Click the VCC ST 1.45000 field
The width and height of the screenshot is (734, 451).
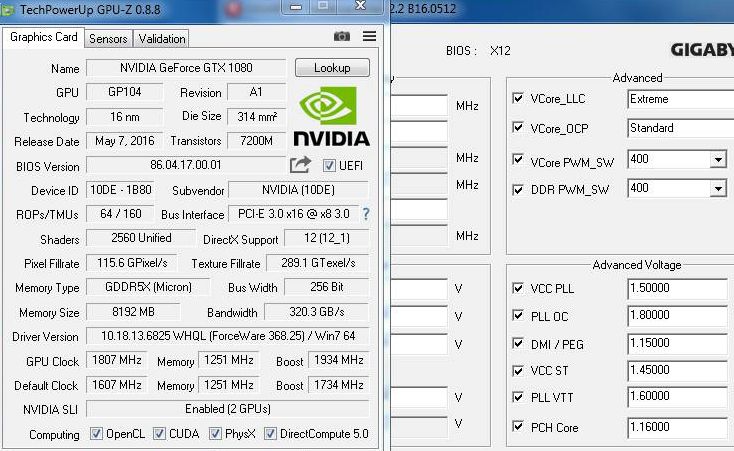[677, 370]
